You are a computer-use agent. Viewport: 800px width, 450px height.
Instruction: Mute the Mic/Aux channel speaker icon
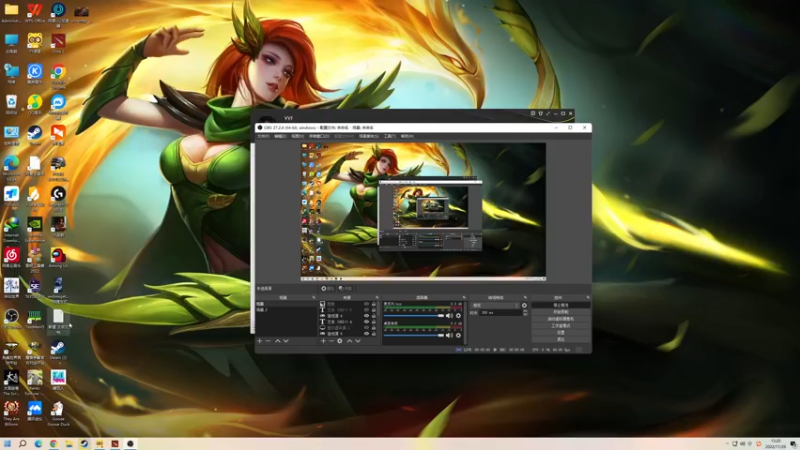[449, 316]
